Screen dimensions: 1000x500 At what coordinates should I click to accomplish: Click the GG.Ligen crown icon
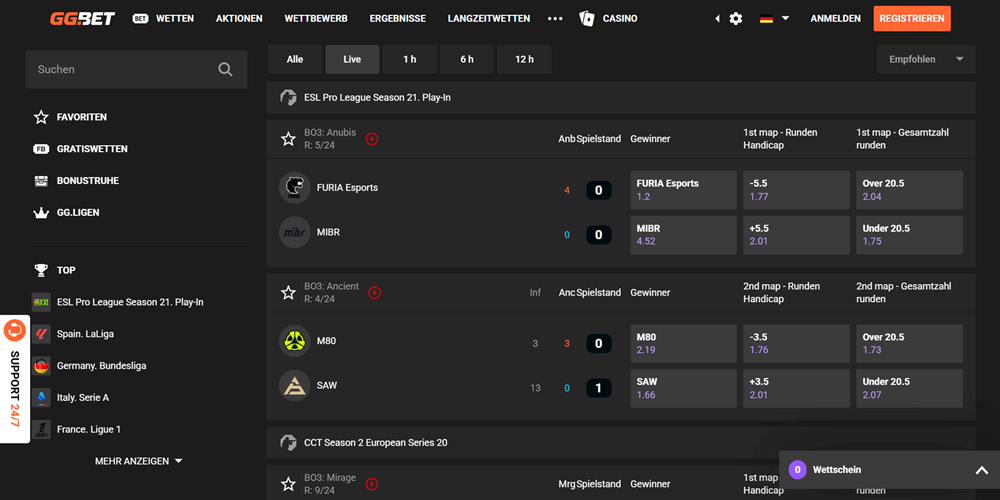click(x=41, y=213)
